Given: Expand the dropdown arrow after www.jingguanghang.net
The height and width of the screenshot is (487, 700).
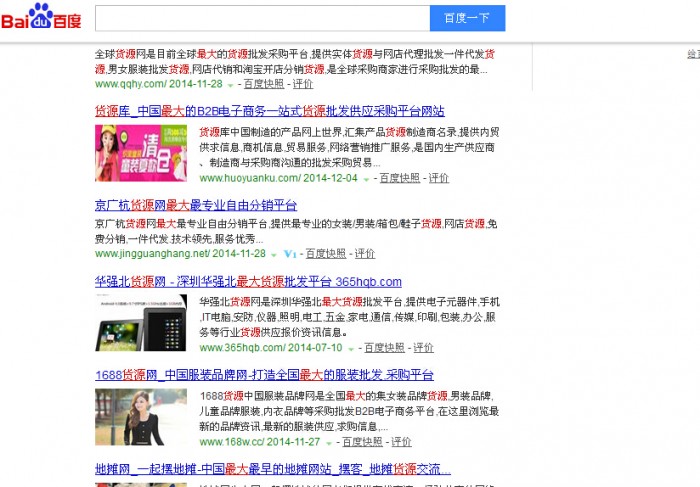Looking at the screenshot, I should [x=274, y=254].
